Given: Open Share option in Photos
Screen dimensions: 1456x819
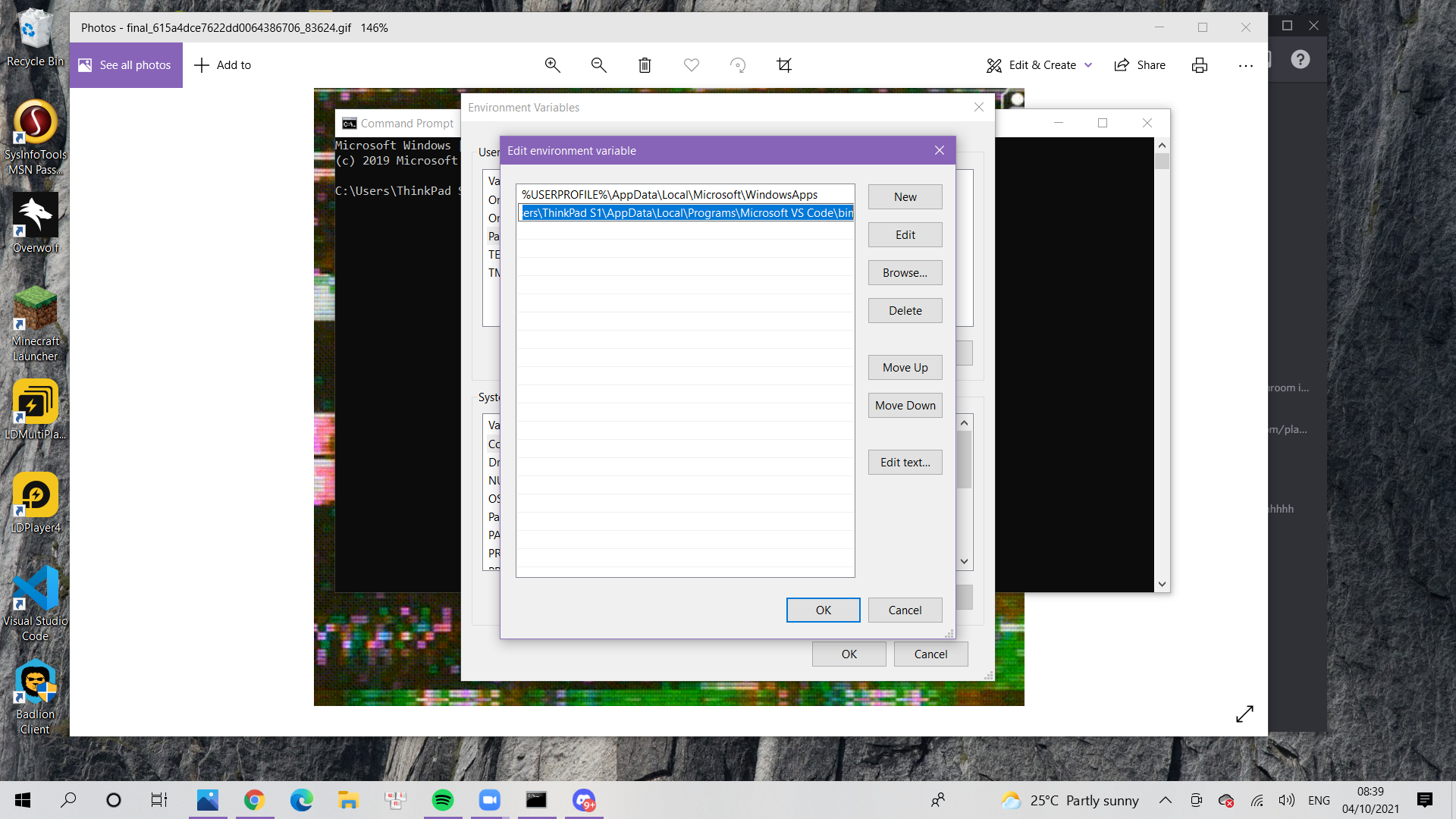Looking at the screenshot, I should tap(1140, 65).
